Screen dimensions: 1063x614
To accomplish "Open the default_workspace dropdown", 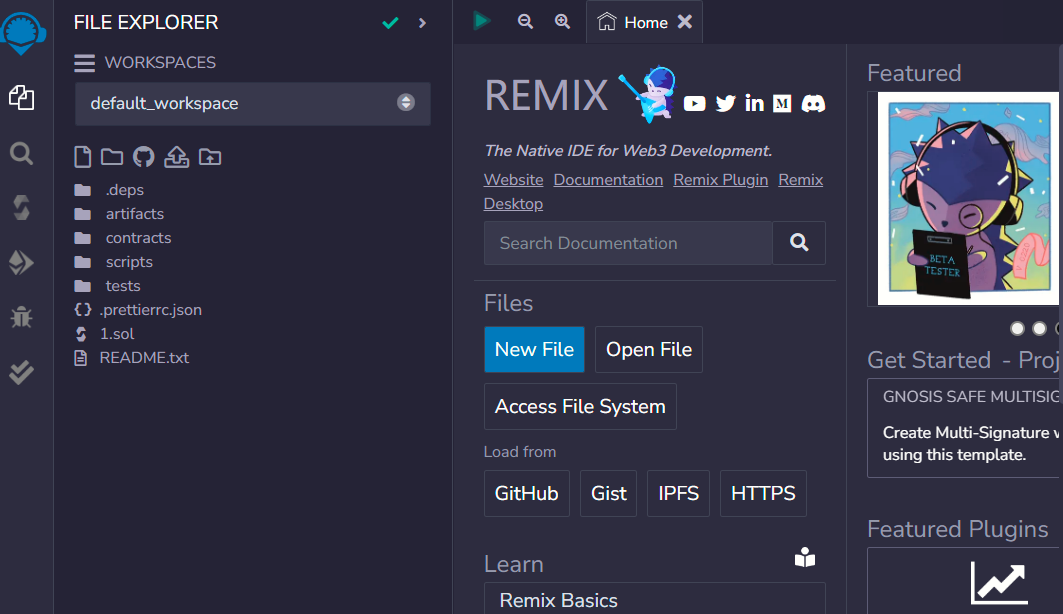I will pos(253,104).
